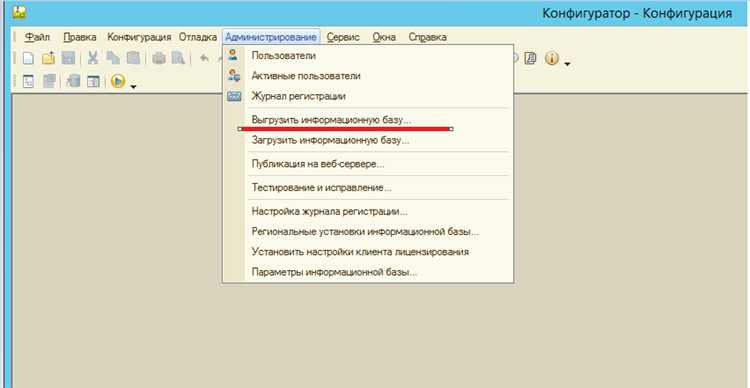
Task: Click the Пользователи user icon
Action: pos(233,55)
